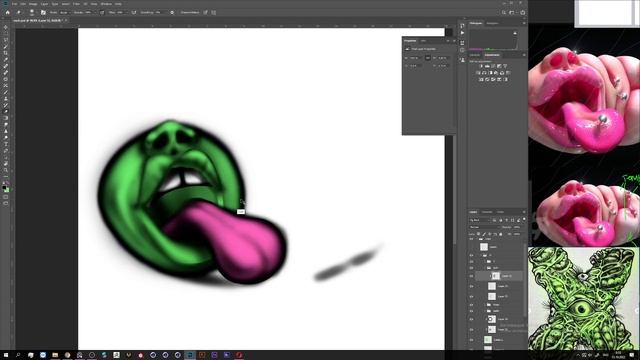The width and height of the screenshot is (640, 360).
Task: Toggle the Brush Settings panel icon
Action: (x=43, y=12)
